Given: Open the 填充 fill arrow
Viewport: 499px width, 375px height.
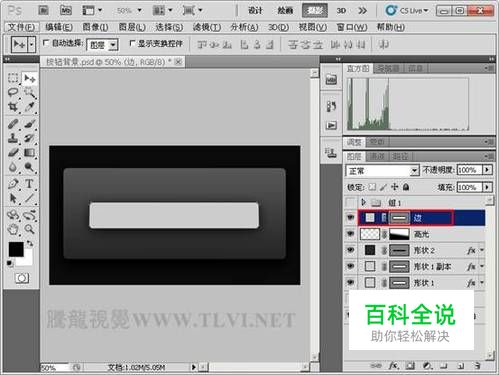Looking at the screenshot, I should pos(487,187).
